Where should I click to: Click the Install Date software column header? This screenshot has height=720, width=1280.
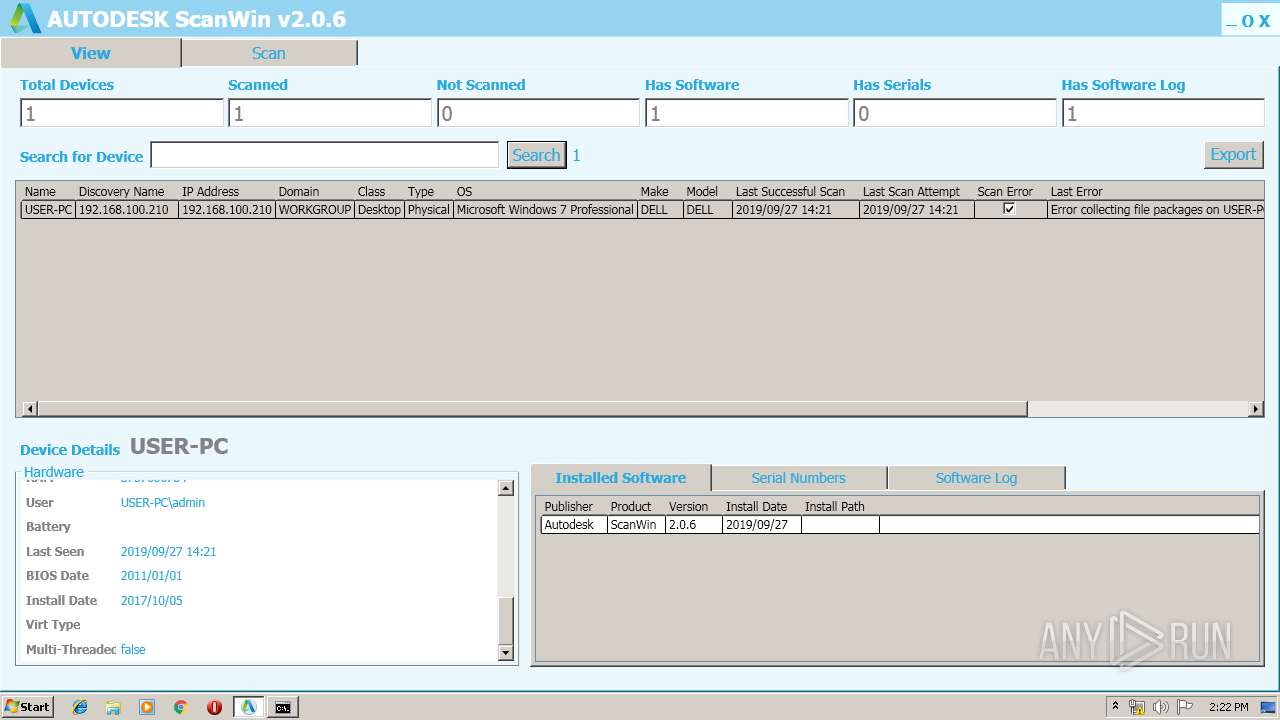point(756,506)
